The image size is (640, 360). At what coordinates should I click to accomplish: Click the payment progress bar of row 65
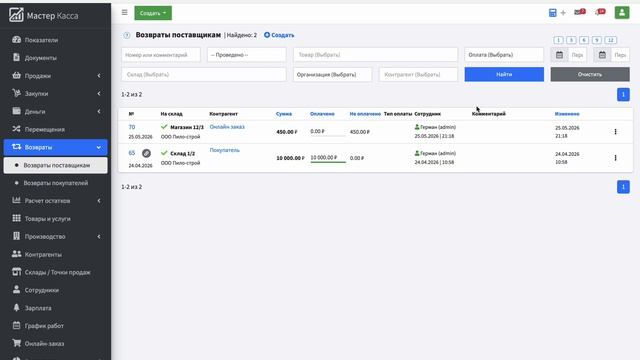click(328, 162)
